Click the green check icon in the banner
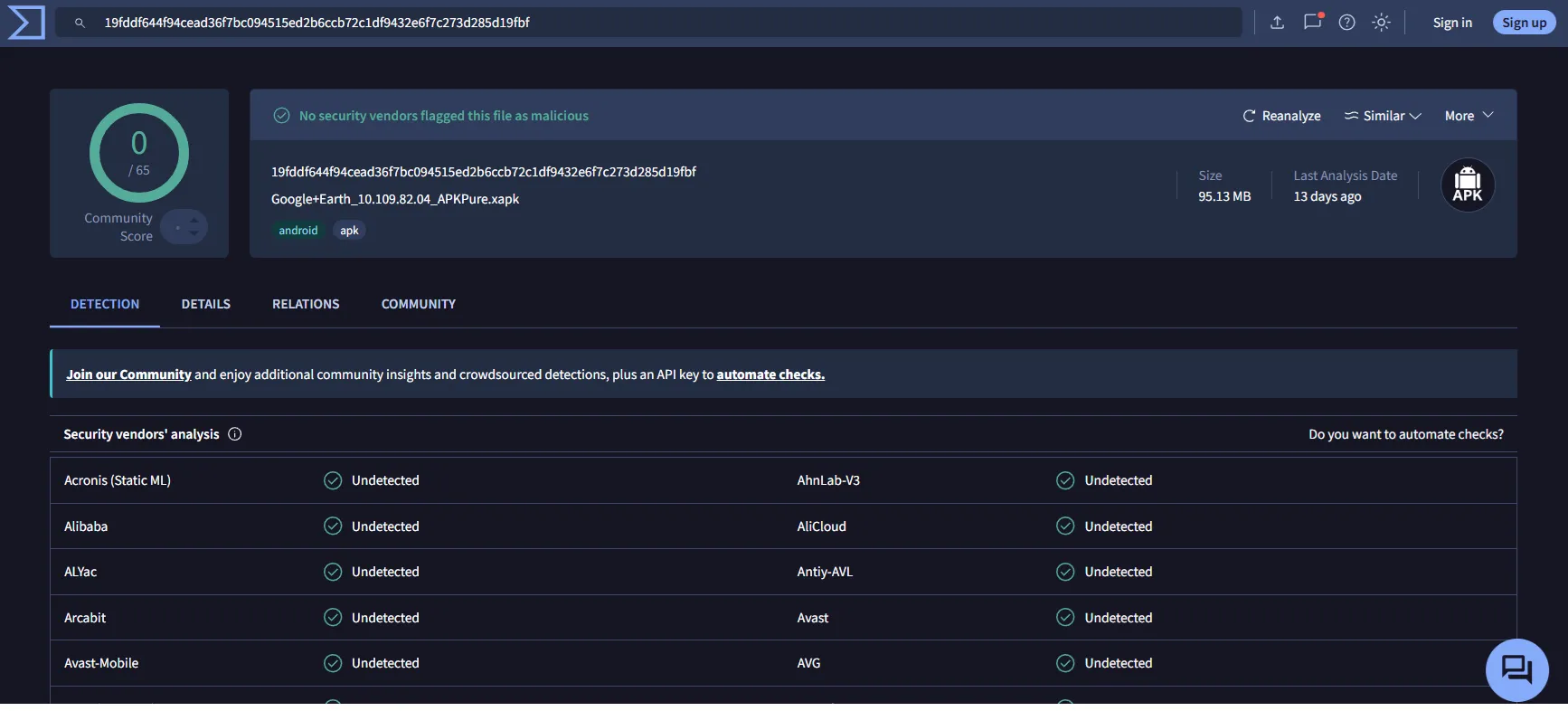The image size is (1568, 711). coord(281,116)
